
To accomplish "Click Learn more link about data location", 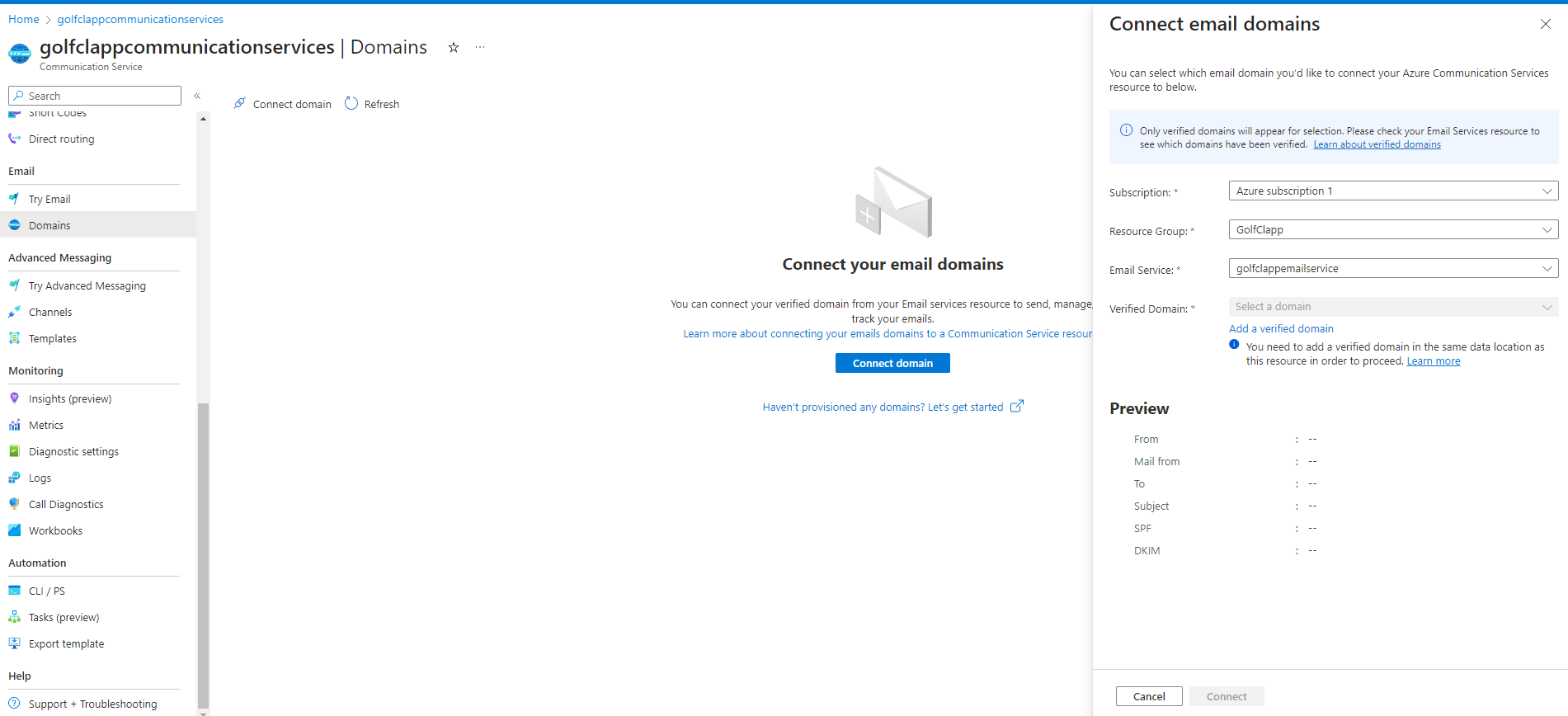I will [1434, 361].
